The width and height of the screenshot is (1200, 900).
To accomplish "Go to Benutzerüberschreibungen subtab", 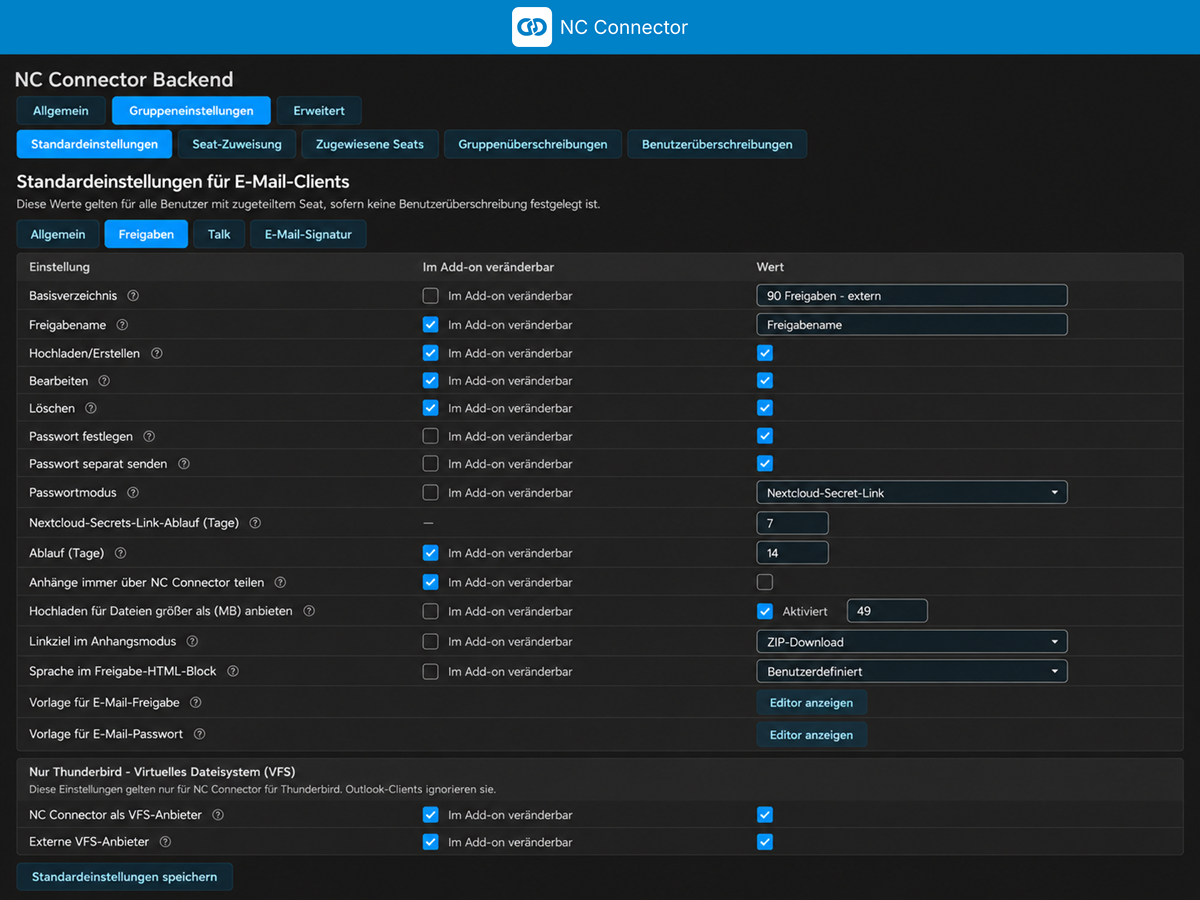I will point(717,144).
